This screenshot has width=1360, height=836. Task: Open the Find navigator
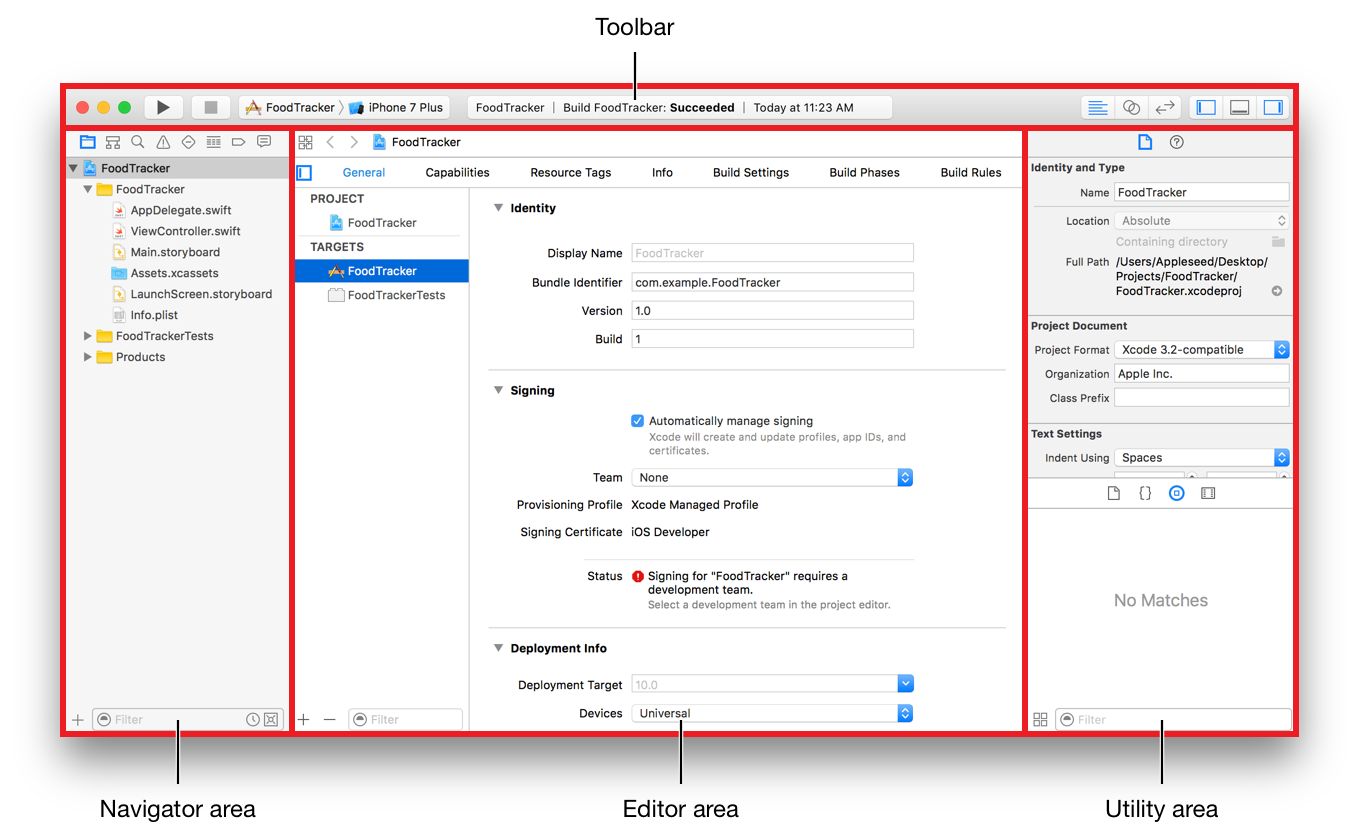138,142
